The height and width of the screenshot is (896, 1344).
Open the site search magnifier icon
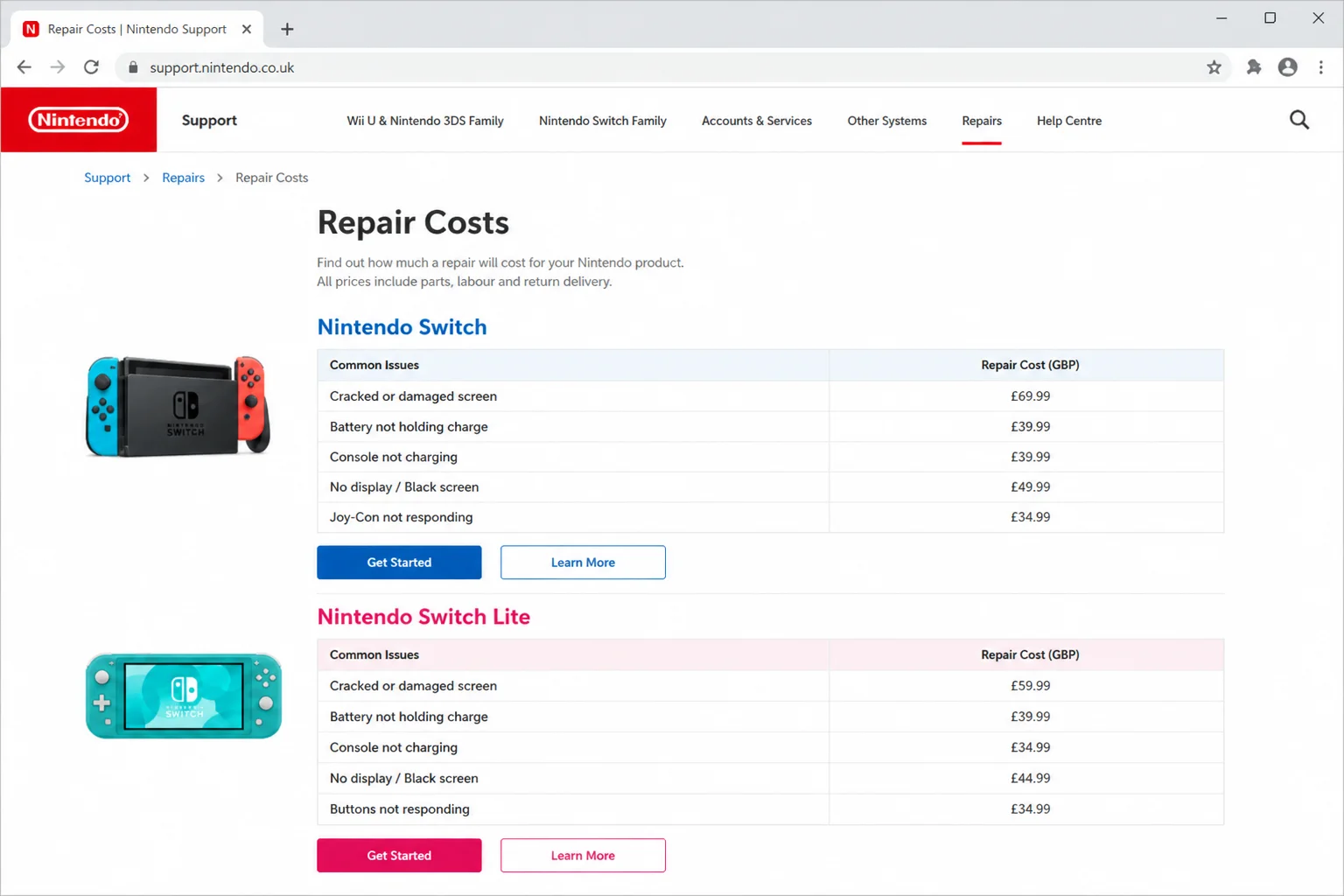pyautogui.click(x=1299, y=120)
